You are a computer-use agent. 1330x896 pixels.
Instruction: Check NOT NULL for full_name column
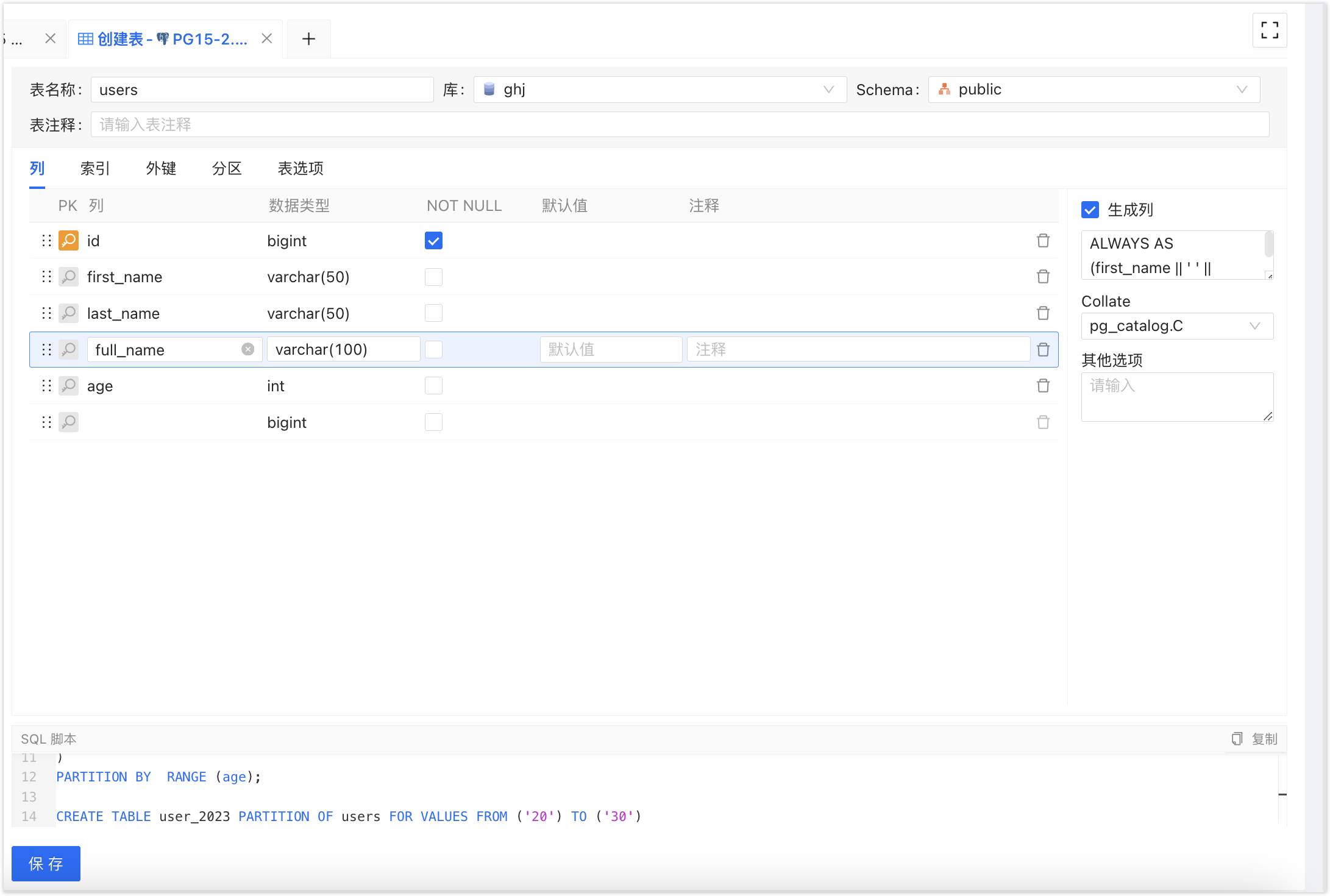tap(433, 349)
